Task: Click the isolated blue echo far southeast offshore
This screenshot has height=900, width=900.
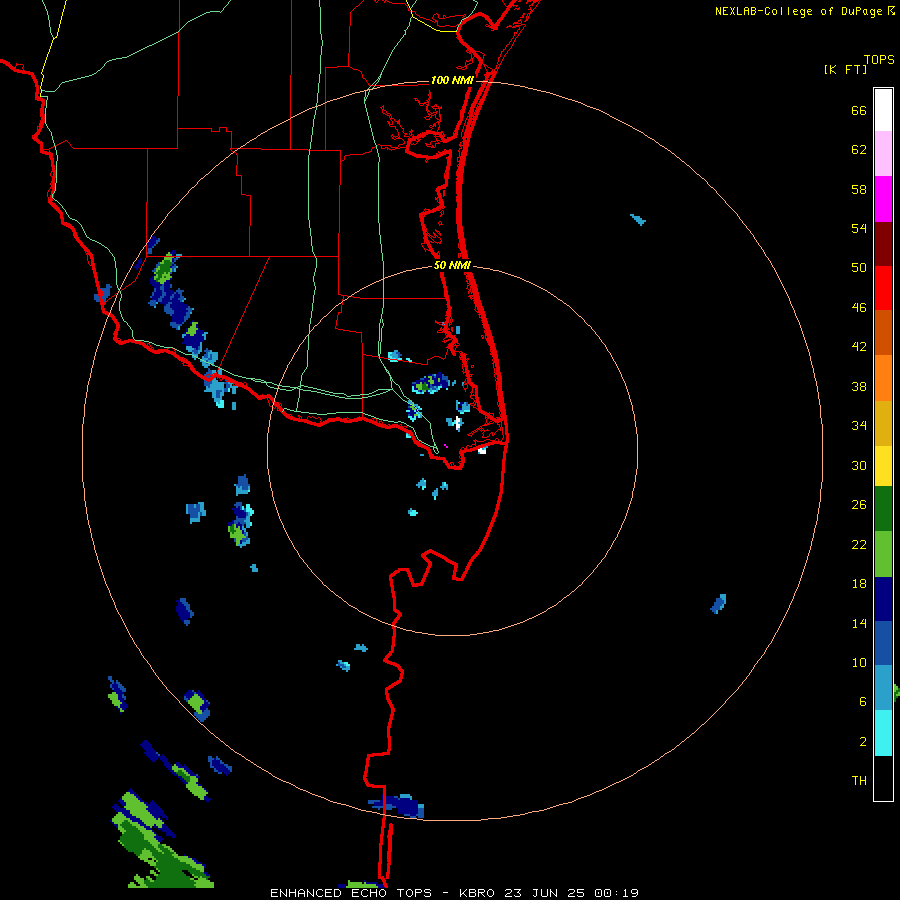Action: pyautogui.click(x=719, y=604)
